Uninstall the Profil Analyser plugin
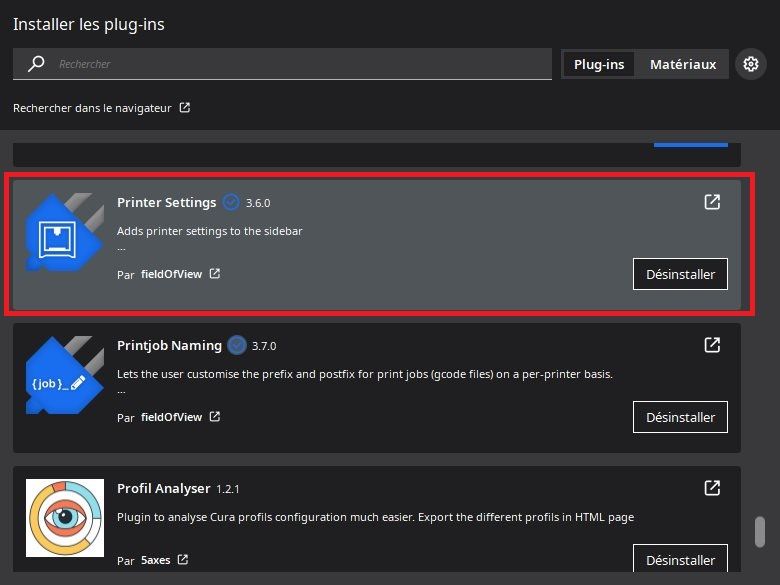Screen dimensions: 780x585 (x=680, y=560)
